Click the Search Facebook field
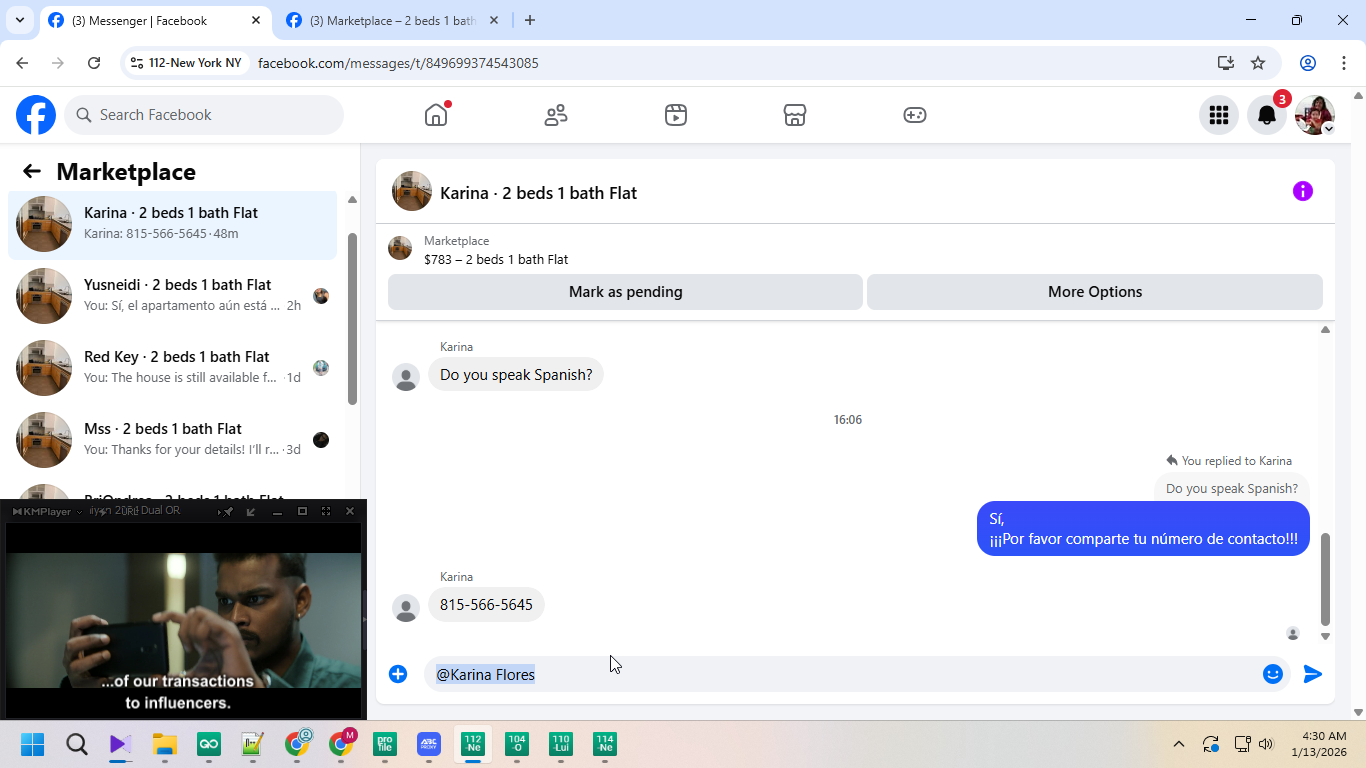The image size is (1366, 768). tap(204, 115)
